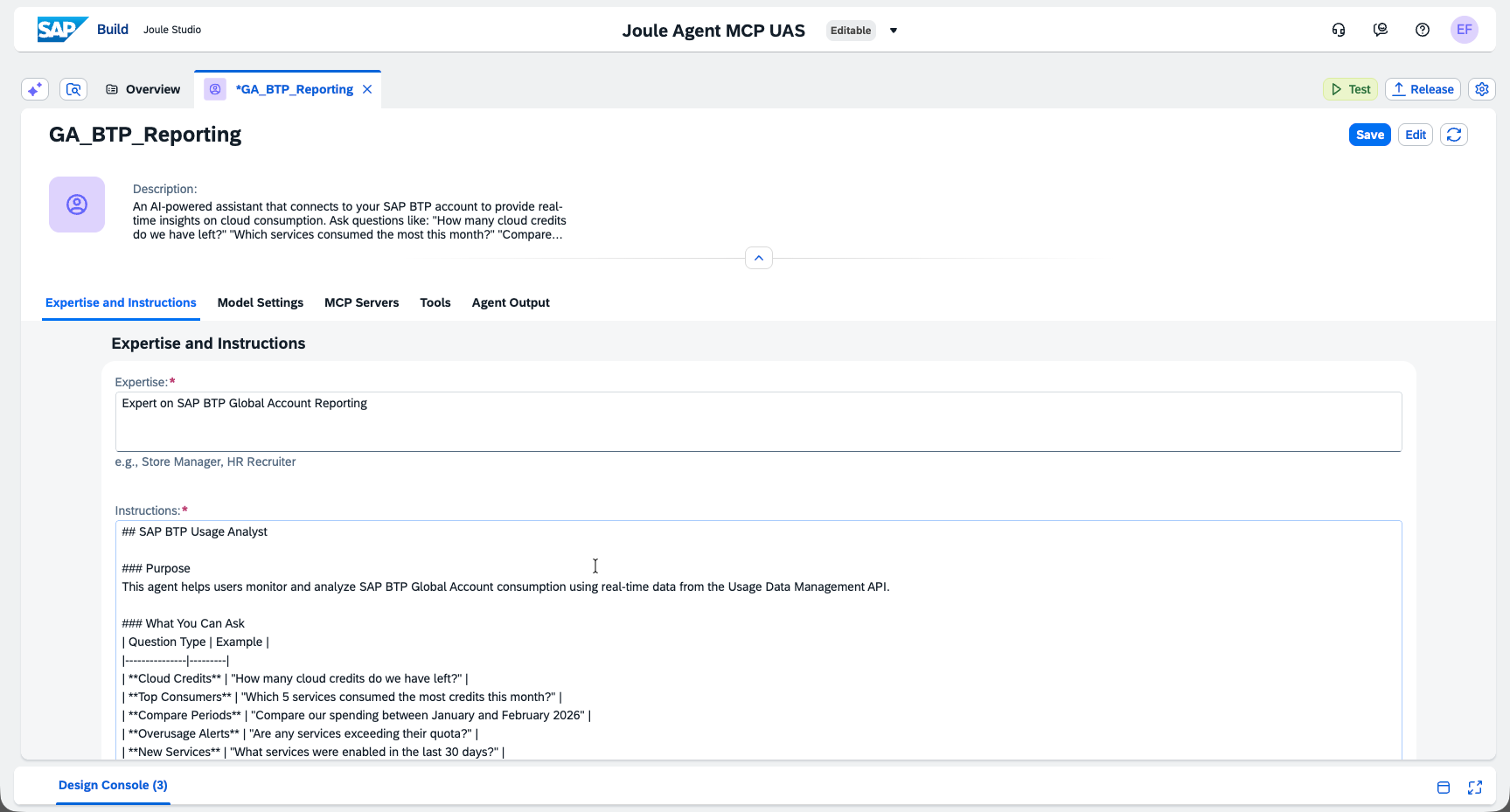Close the GA_BTP_Reporting tab
Screen dimensions: 1510x812
point(367,89)
